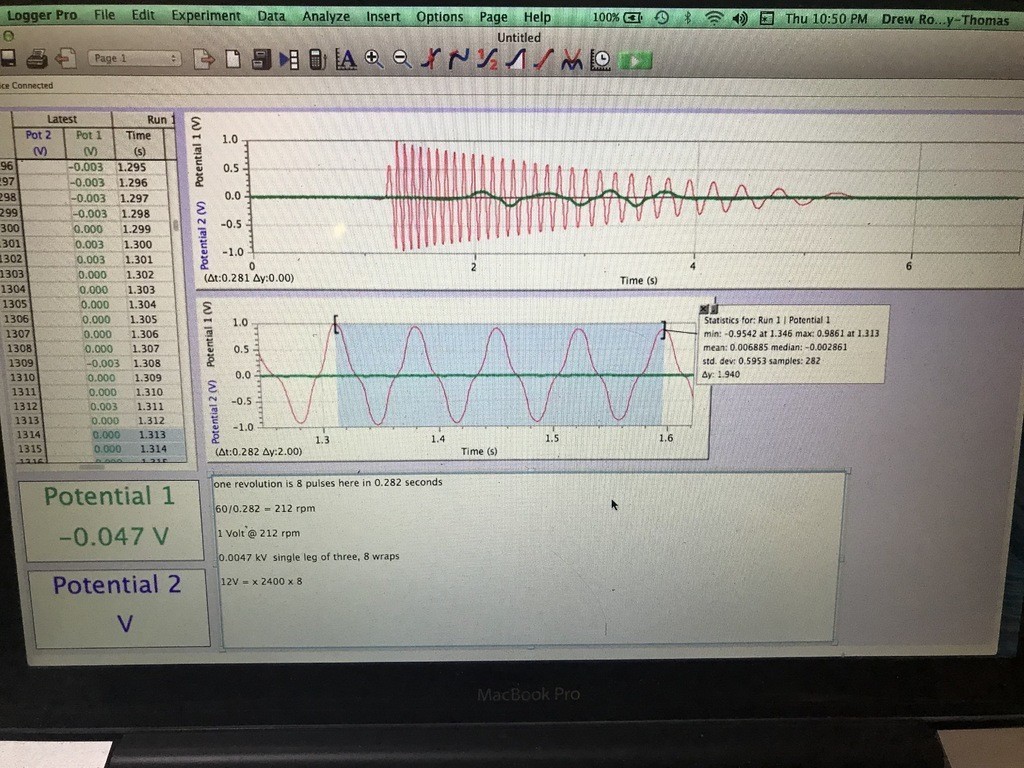
Task: Open the Experiment menu
Action: pyautogui.click(x=206, y=16)
